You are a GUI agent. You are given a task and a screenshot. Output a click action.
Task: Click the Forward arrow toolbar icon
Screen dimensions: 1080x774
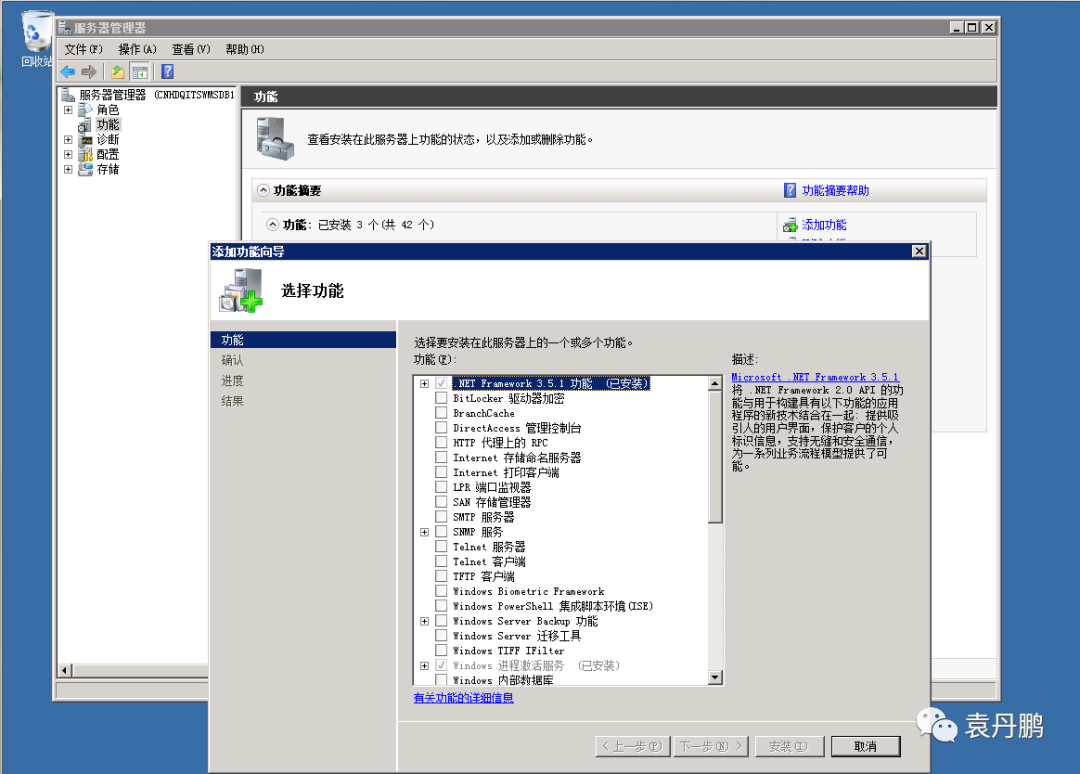tap(89, 72)
